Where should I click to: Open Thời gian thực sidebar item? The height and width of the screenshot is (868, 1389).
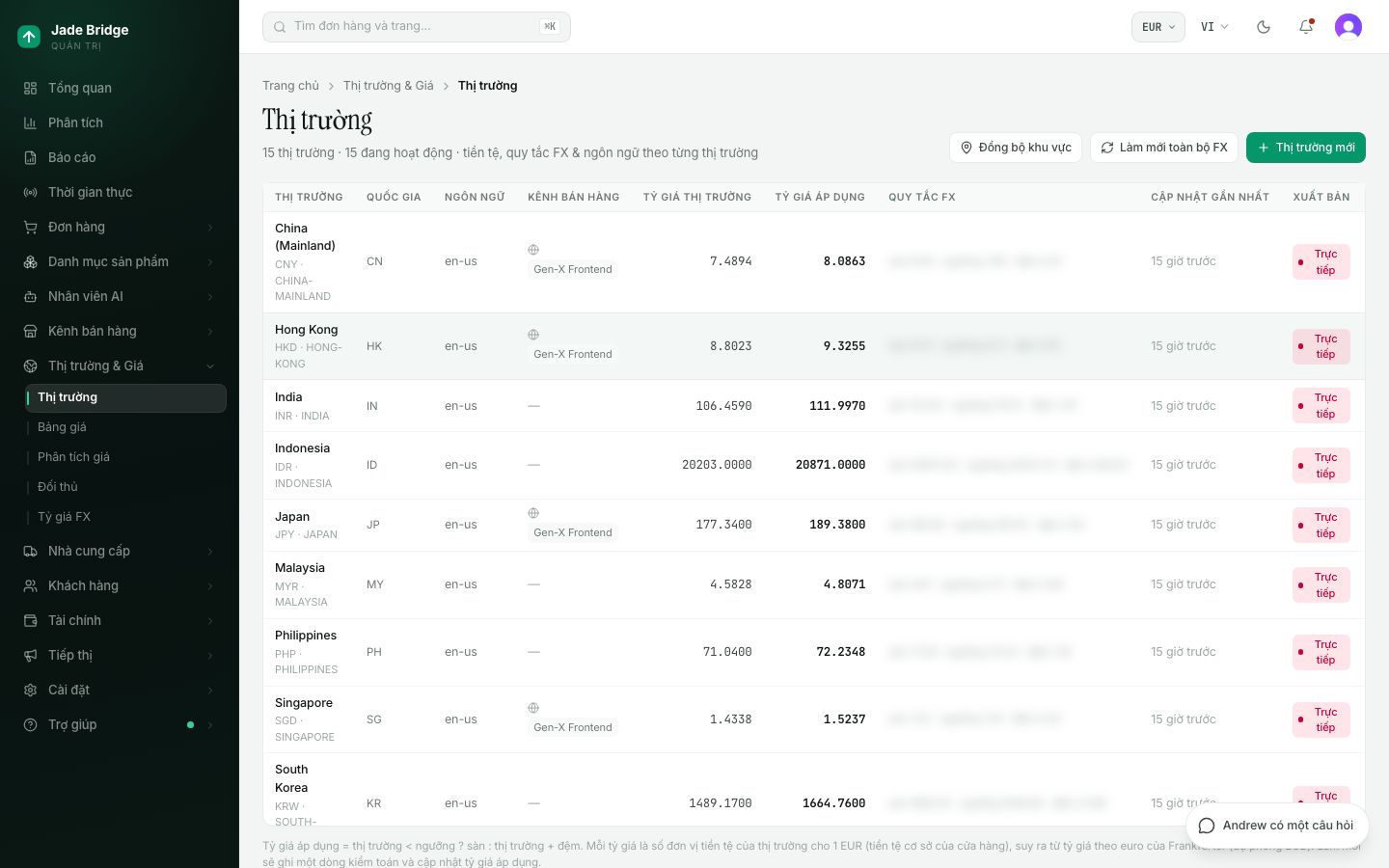[x=120, y=192]
